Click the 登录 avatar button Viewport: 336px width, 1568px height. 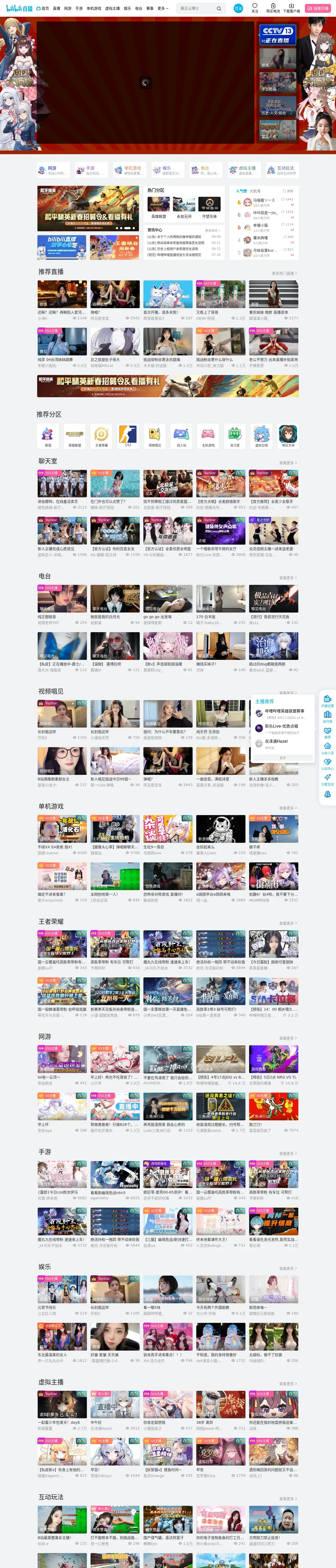coord(238,9)
